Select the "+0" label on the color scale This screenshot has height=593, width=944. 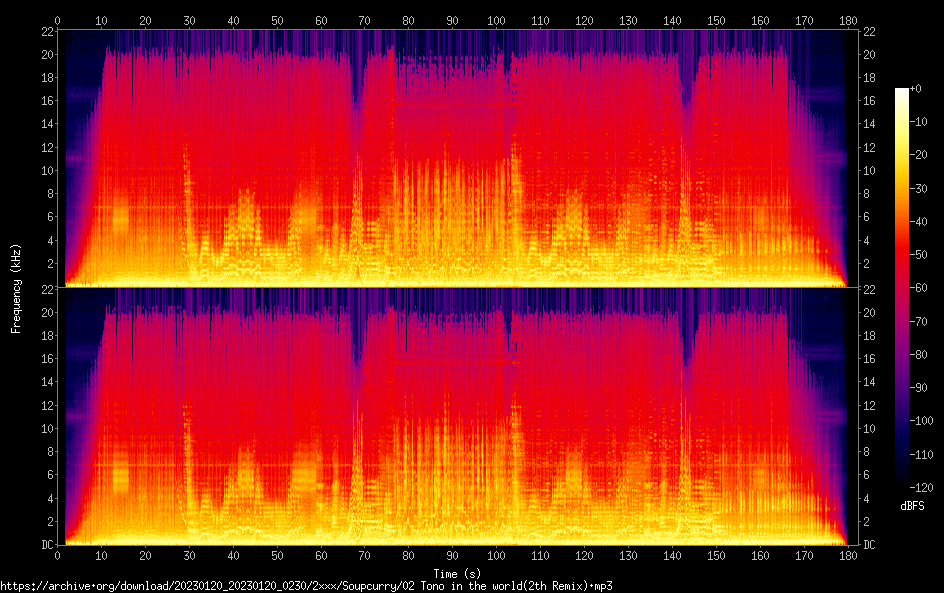click(915, 90)
